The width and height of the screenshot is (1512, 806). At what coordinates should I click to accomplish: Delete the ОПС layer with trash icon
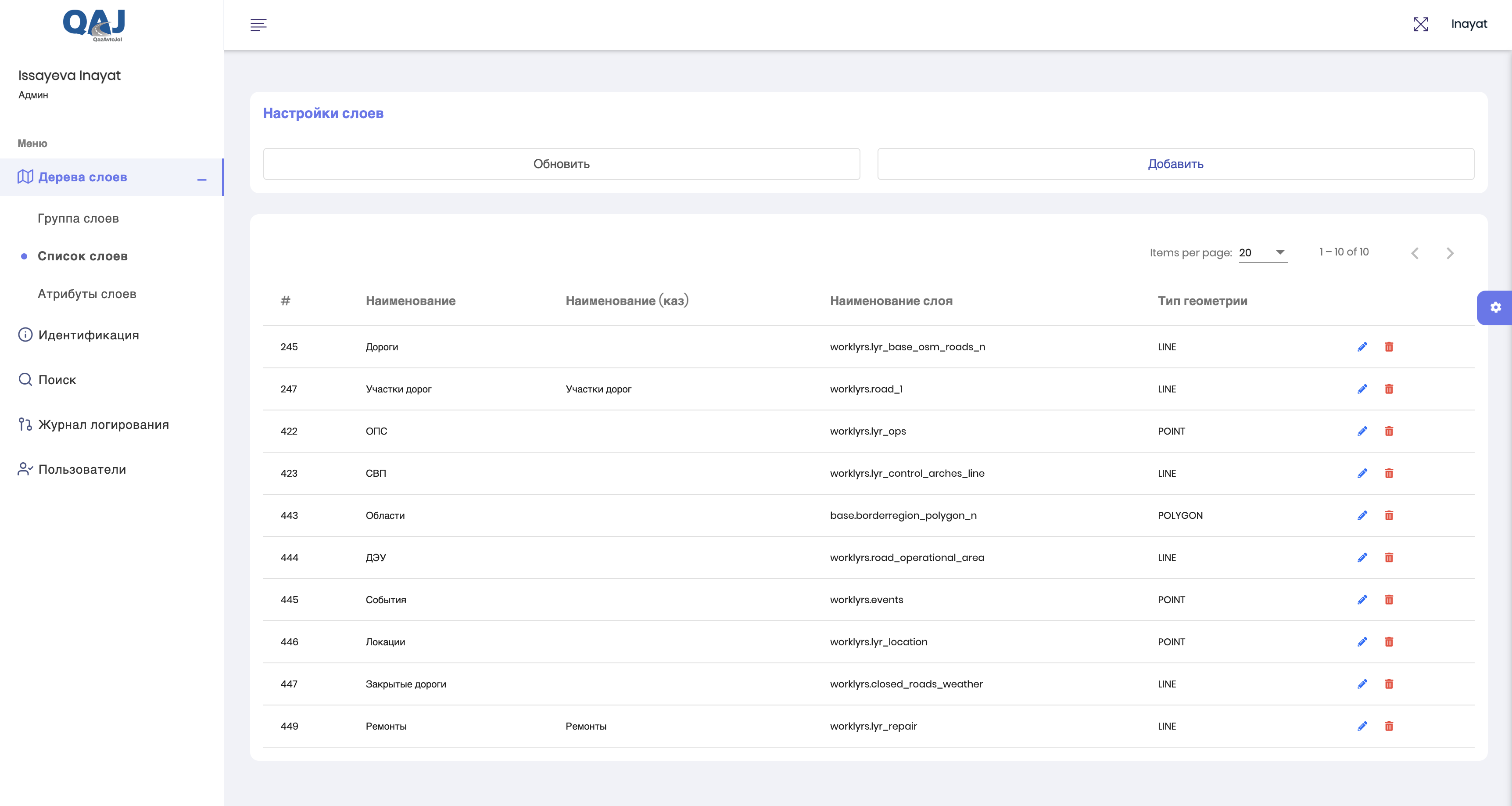tap(1389, 431)
